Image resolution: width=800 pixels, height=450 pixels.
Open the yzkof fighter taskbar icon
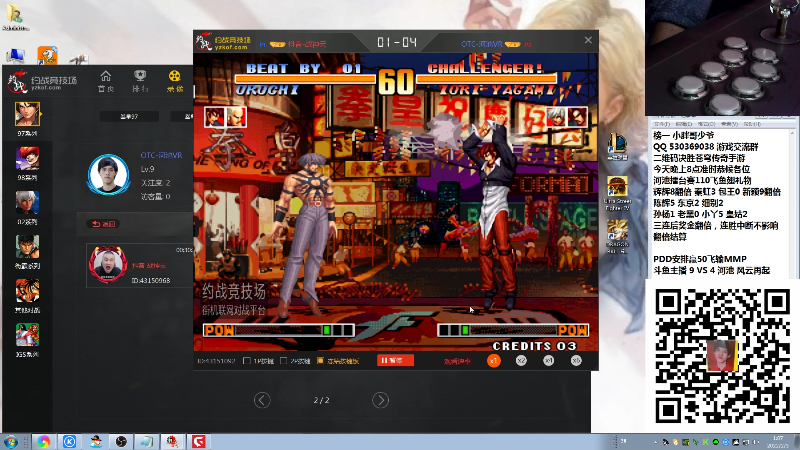tap(172, 441)
